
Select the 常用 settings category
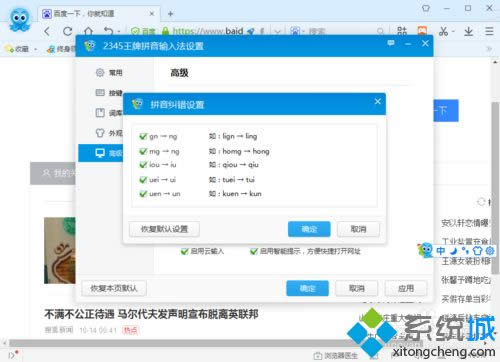tap(110, 73)
